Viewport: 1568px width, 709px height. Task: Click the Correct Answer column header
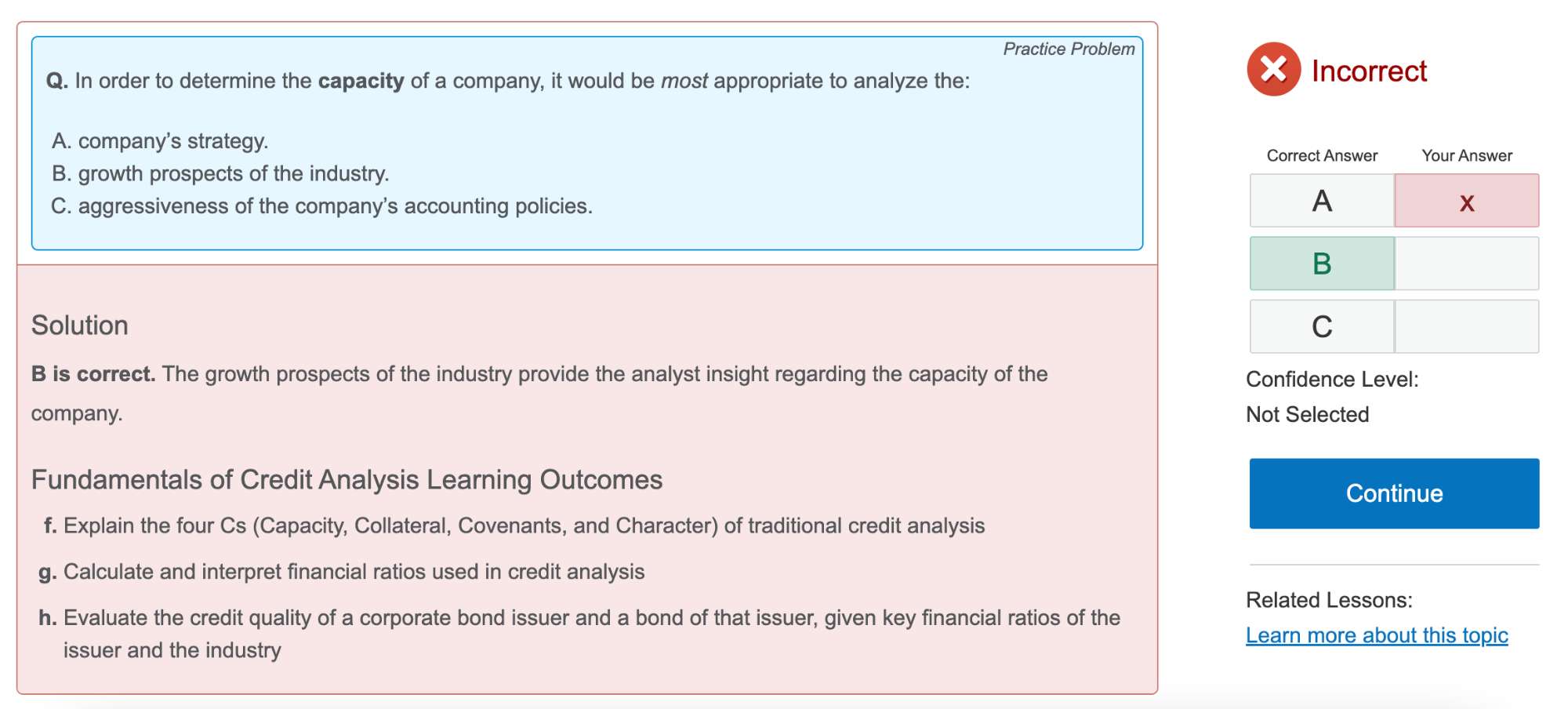(x=1322, y=155)
